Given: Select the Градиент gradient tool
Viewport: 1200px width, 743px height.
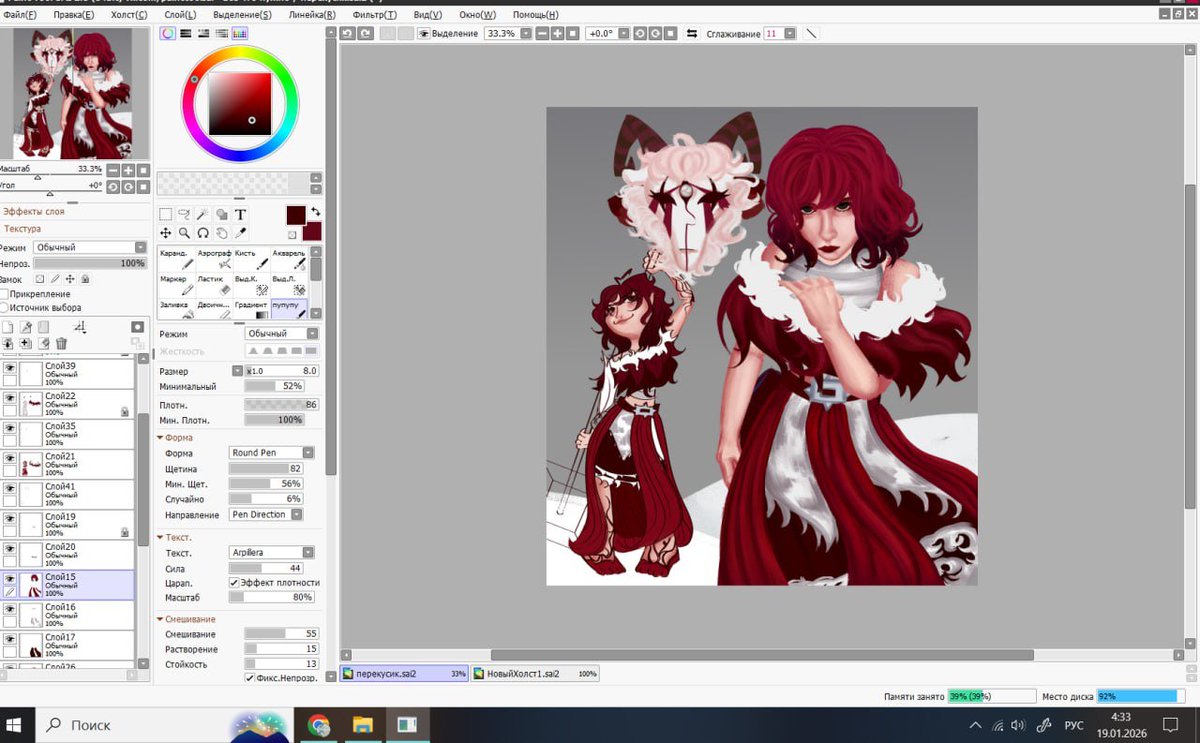Looking at the screenshot, I should 251,310.
